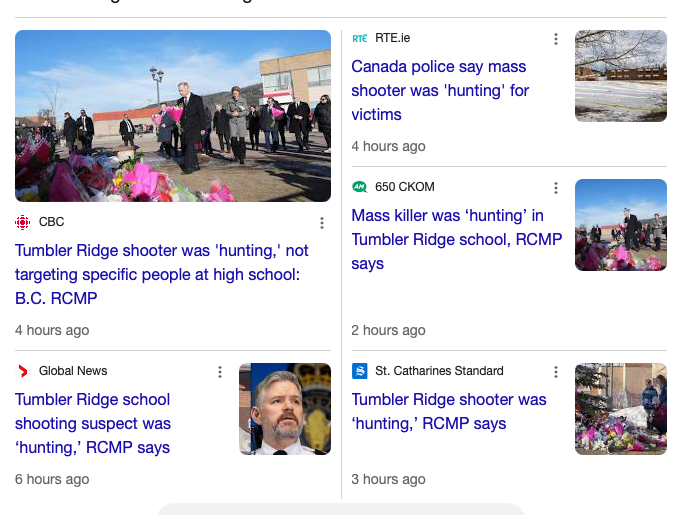Click the RTE.ie snowy building thumbnail
This screenshot has height=515, width=687.
621,76
